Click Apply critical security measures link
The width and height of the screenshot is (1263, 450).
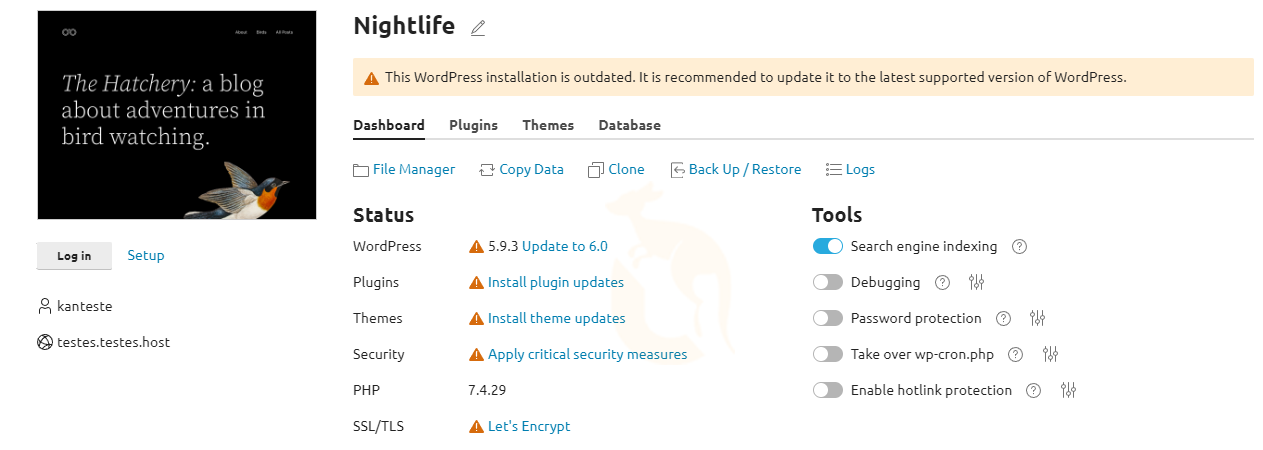(x=587, y=354)
